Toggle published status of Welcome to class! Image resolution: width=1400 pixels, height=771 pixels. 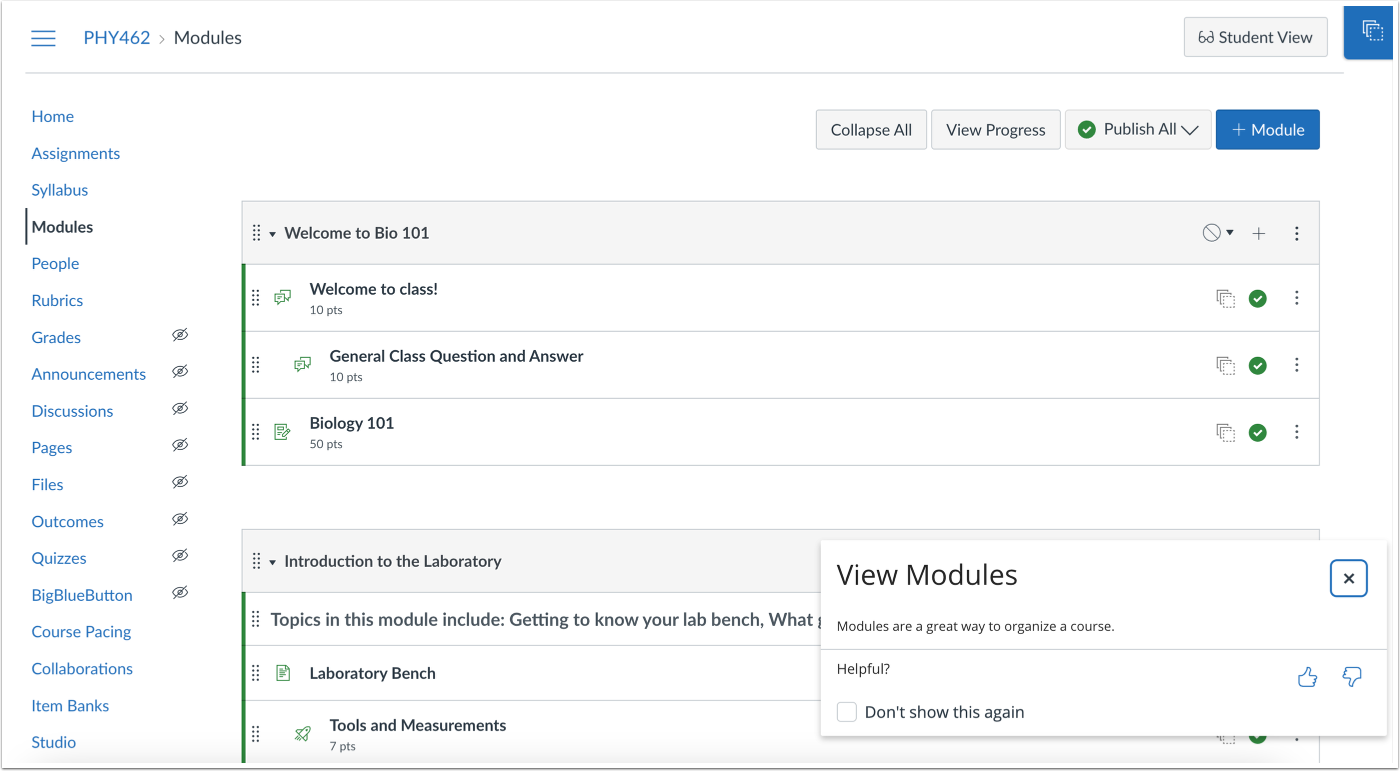point(1258,298)
